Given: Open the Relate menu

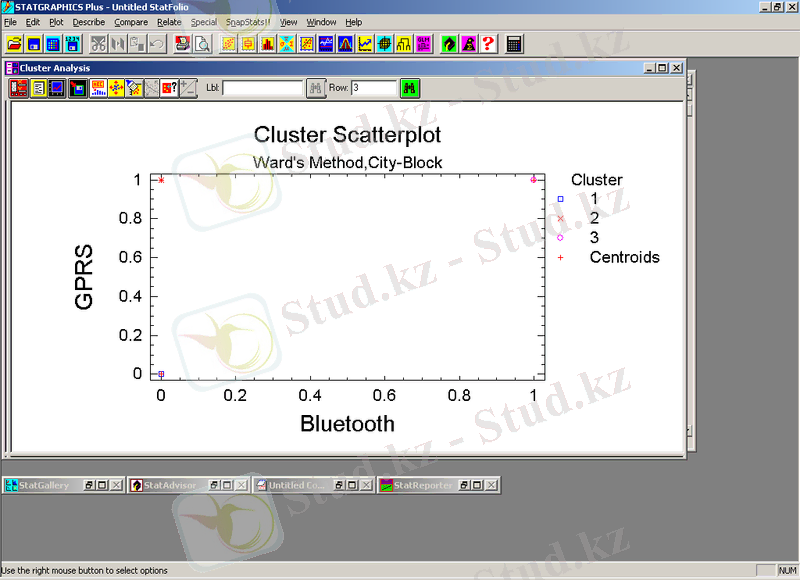Looking at the screenshot, I should (169, 22).
